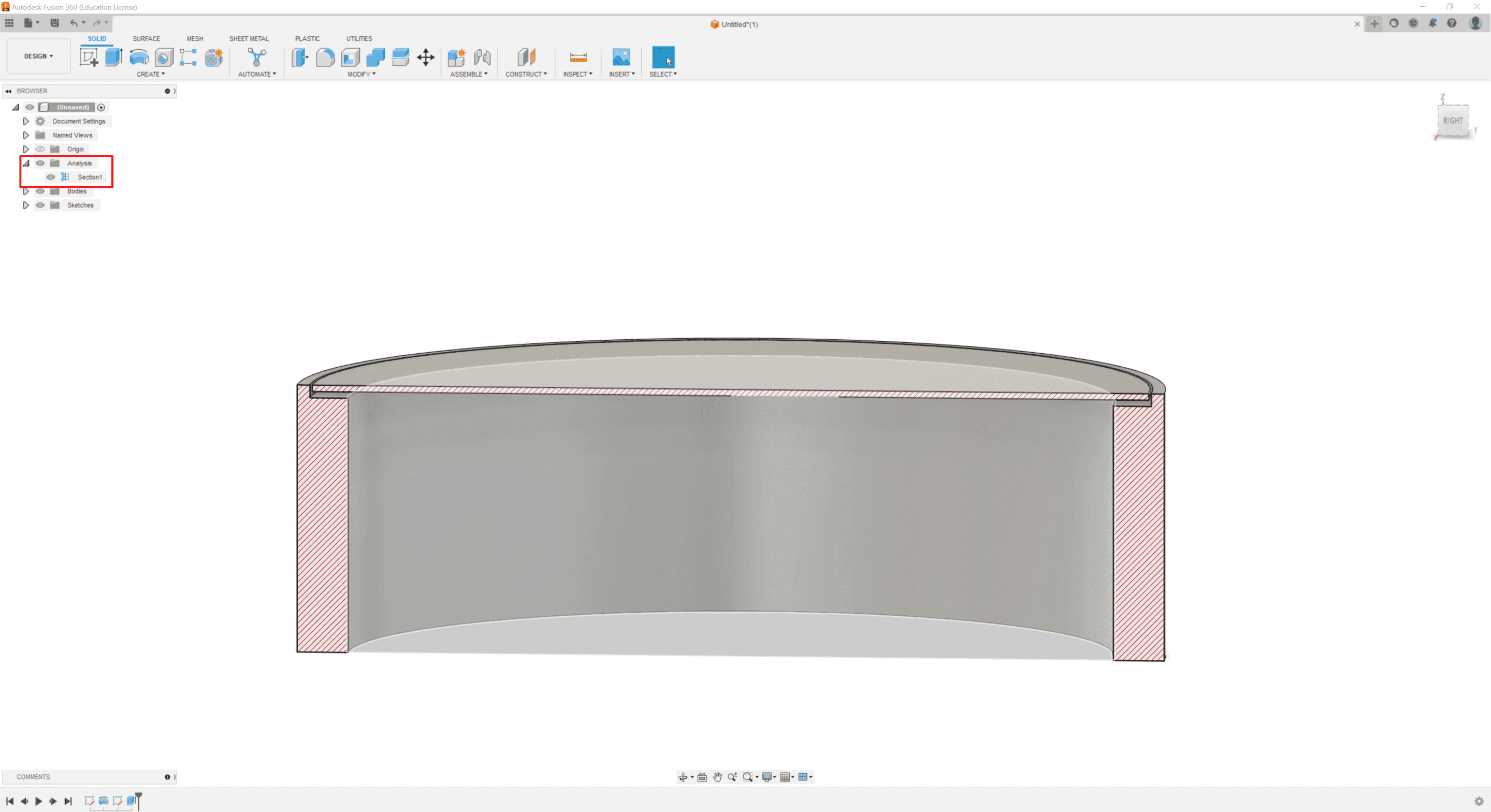The image size is (1491, 812).
Task: Select the Rectangular Pattern tool
Action: 188,57
